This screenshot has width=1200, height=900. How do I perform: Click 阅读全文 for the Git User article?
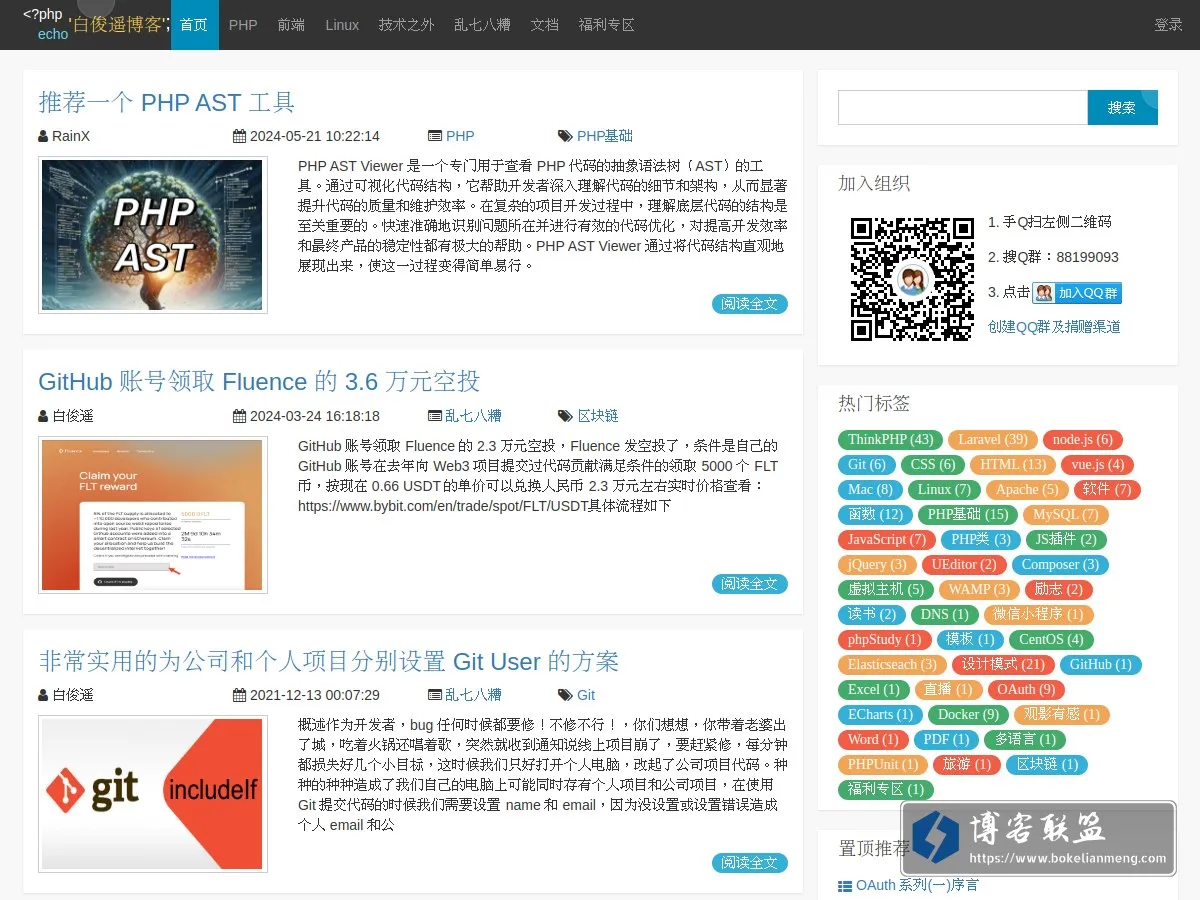point(750,863)
